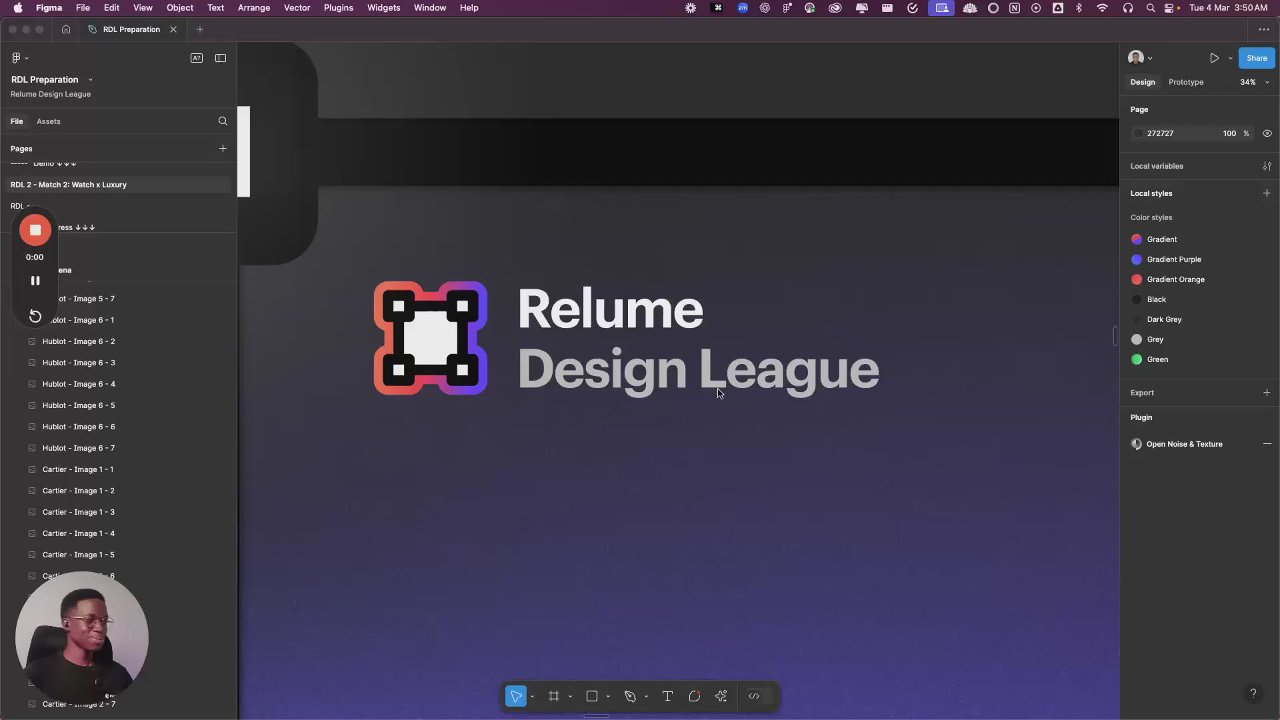Select the Text tool
Image resolution: width=1280 pixels, height=720 pixels.
tap(667, 696)
